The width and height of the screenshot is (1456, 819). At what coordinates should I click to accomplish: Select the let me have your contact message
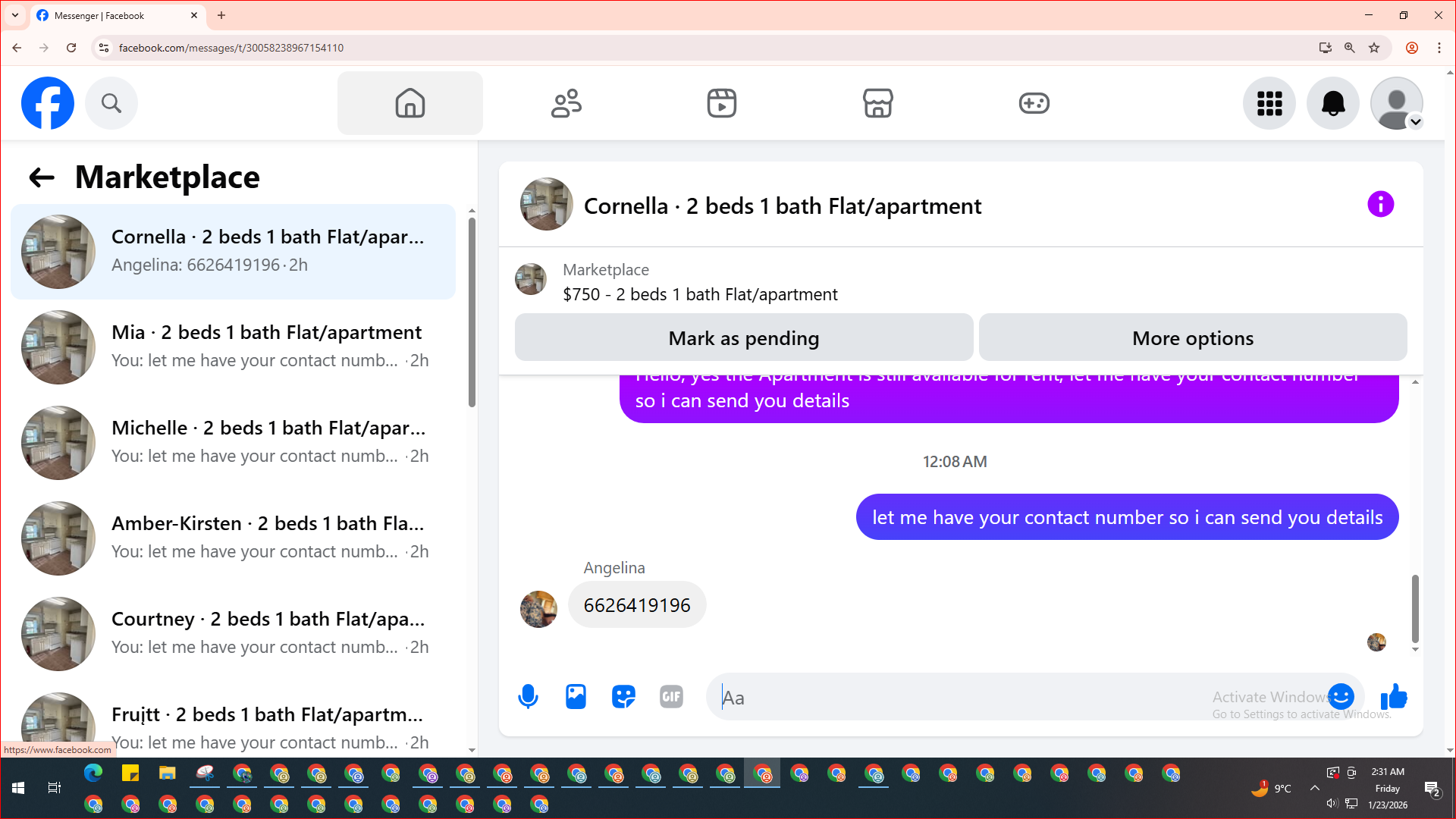click(1127, 517)
